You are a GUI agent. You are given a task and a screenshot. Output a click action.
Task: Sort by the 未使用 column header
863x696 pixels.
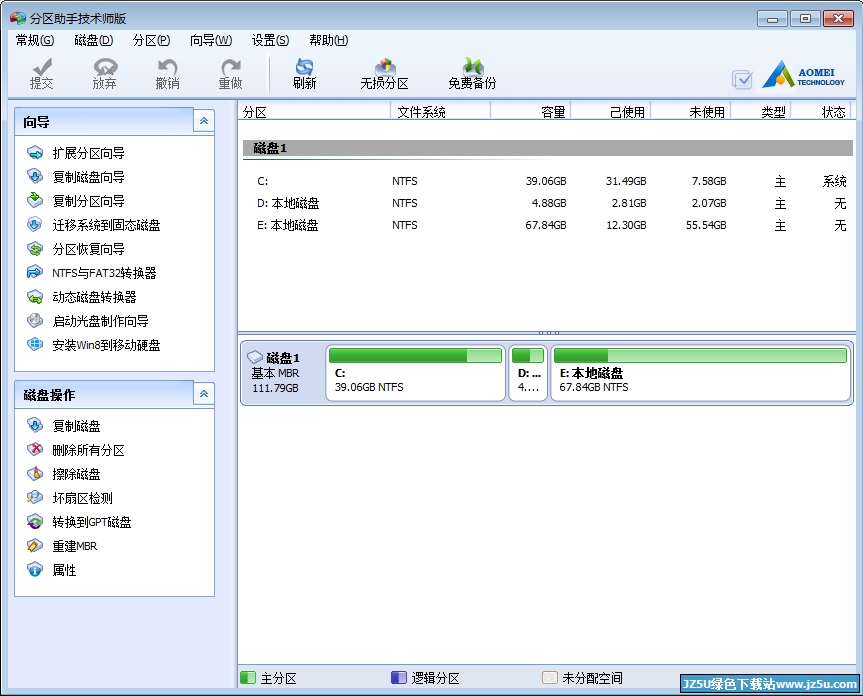point(691,112)
